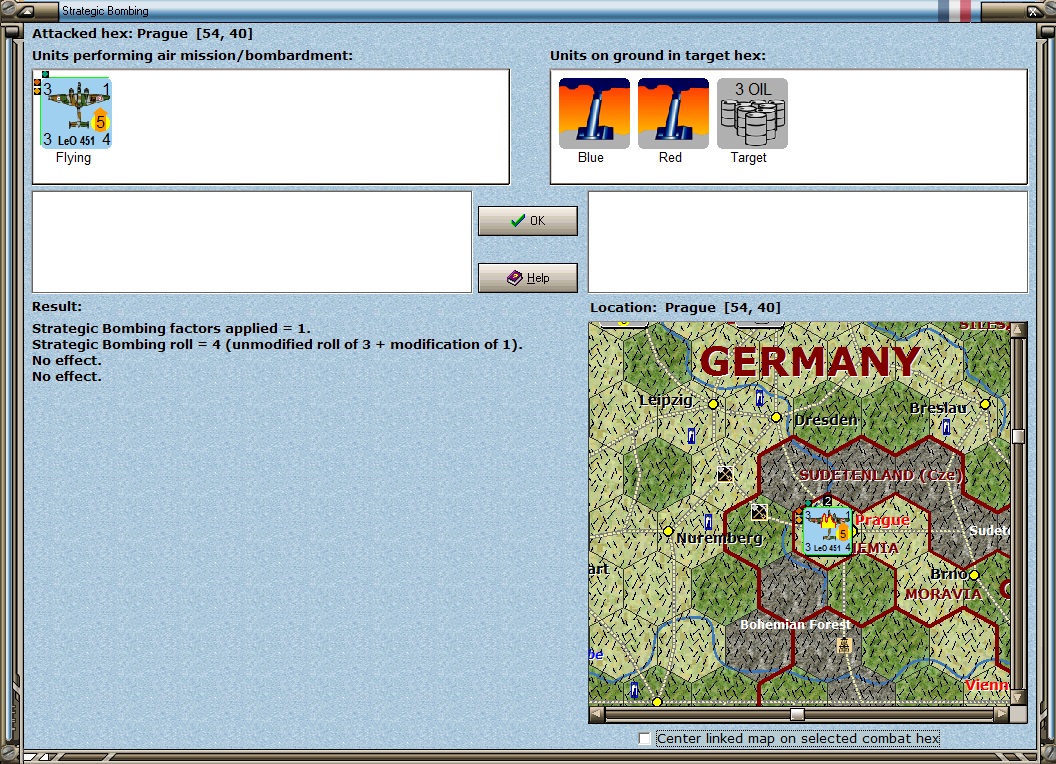Click the LeO 451 unit on the Prague map hex
This screenshot has width=1056, height=764.
tap(827, 531)
